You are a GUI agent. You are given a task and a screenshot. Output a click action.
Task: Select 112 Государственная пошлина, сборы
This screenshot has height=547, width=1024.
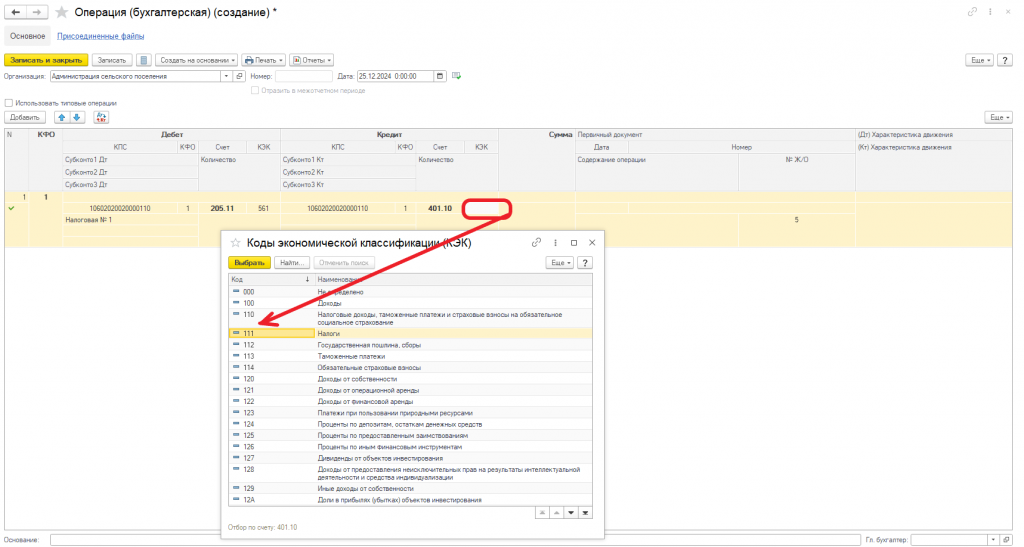click(x=410, y=345)
